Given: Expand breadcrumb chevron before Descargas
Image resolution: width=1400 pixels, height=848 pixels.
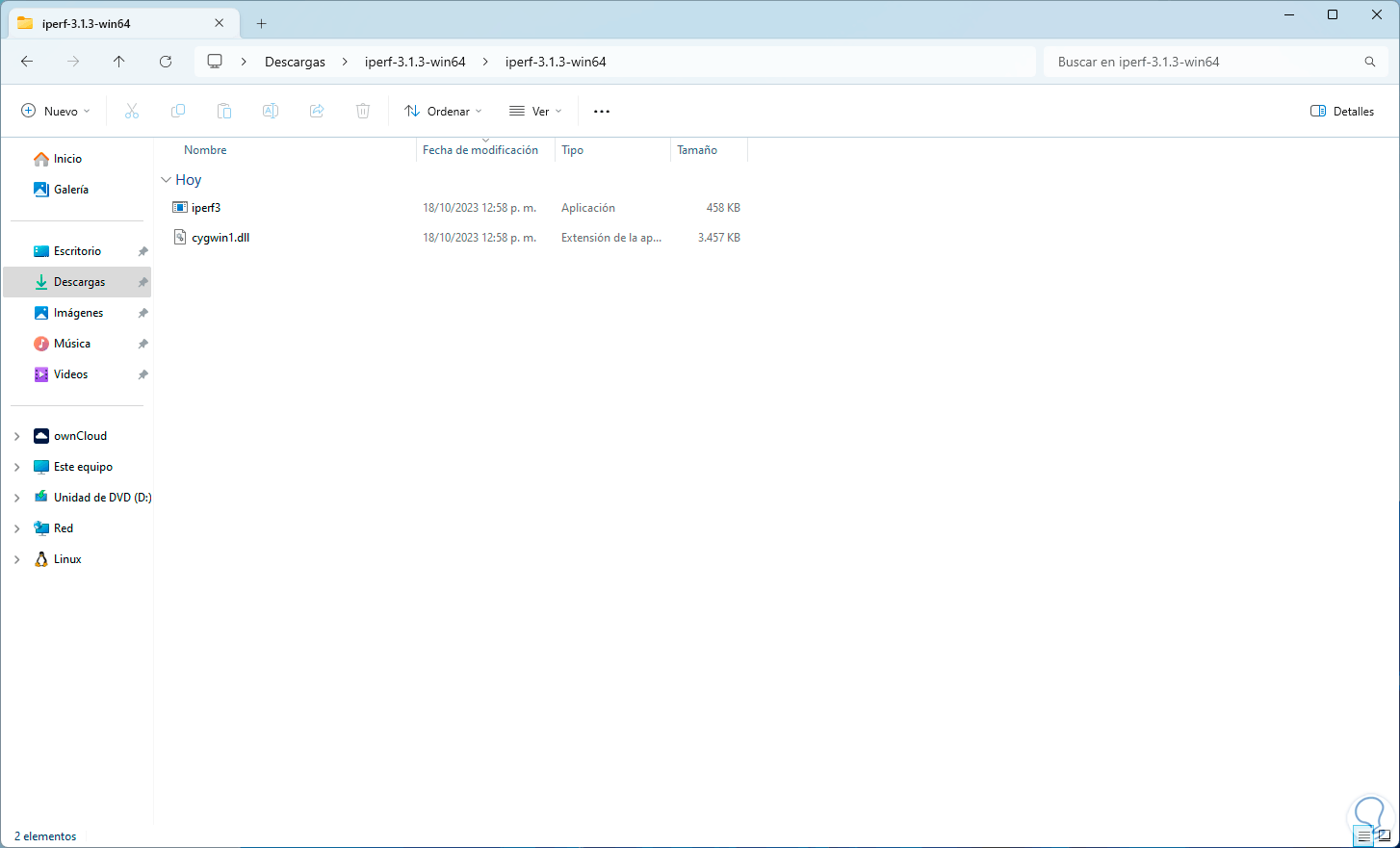Looking at the screenshot, I should [245, 62].
